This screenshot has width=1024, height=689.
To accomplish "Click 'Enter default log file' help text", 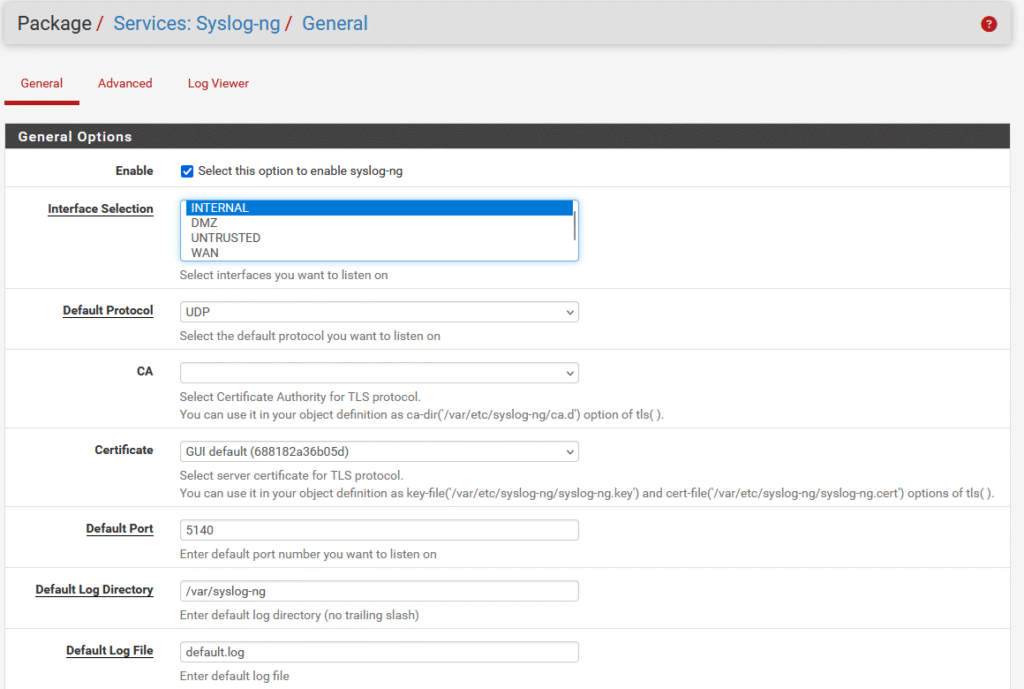I will (x=234, y=676).
